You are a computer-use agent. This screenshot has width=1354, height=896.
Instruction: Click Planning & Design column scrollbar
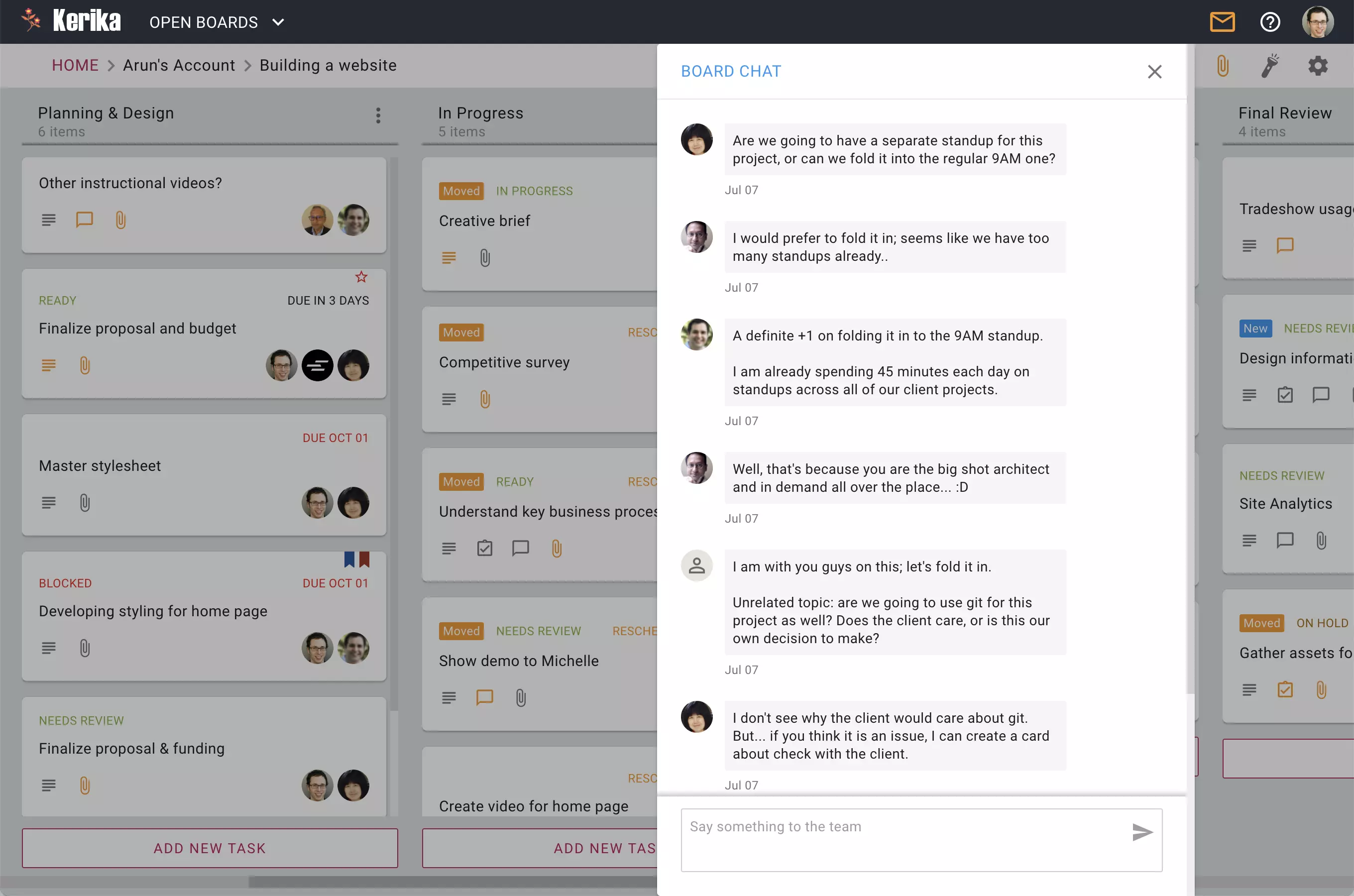point(394,434)
